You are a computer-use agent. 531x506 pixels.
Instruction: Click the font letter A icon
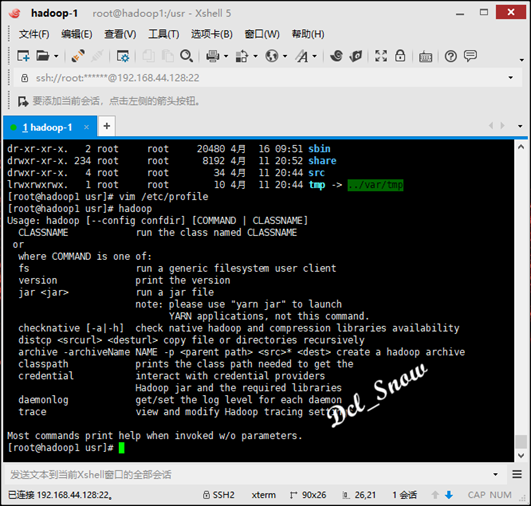point(301,56)
